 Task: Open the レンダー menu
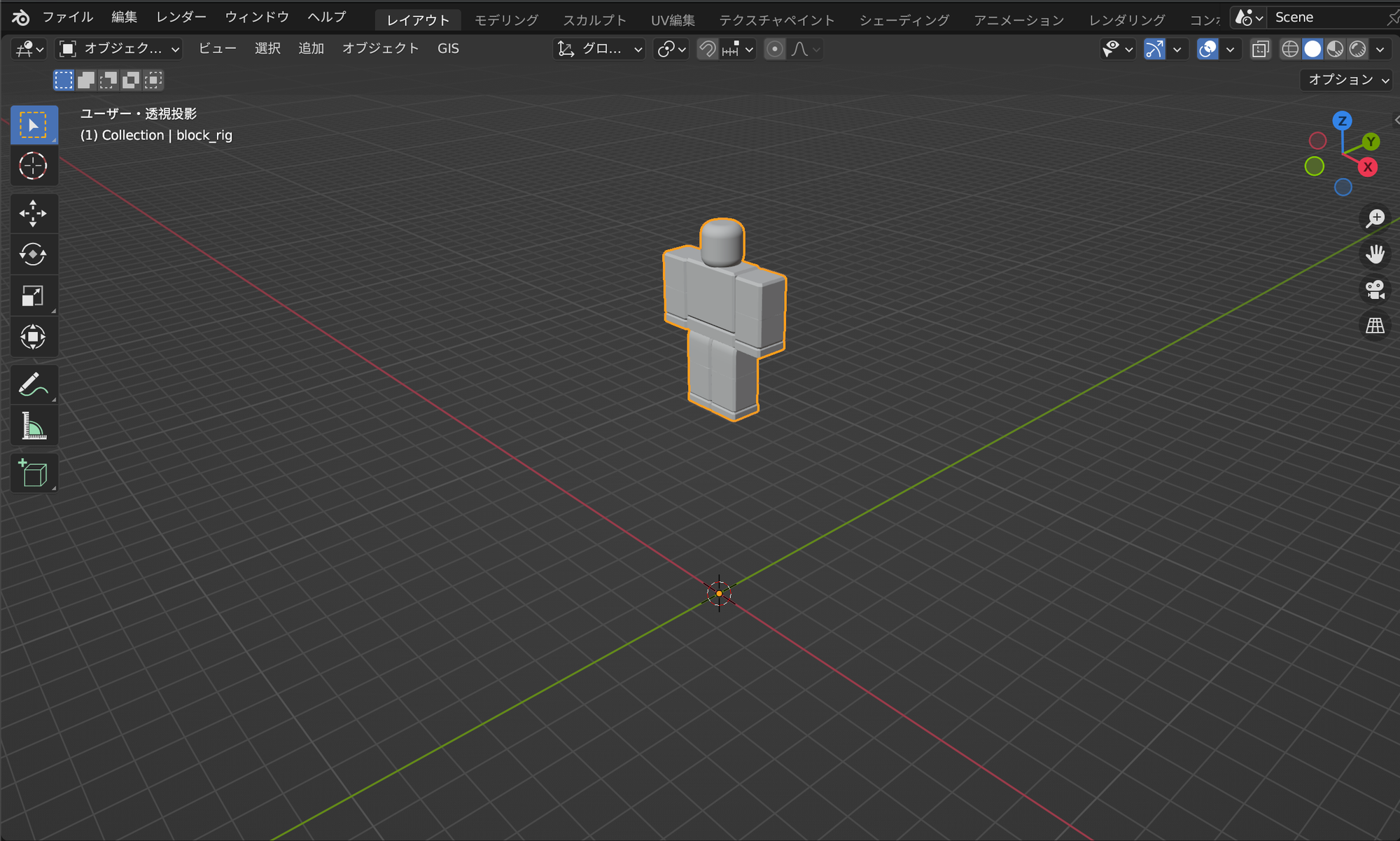point(181,17)
